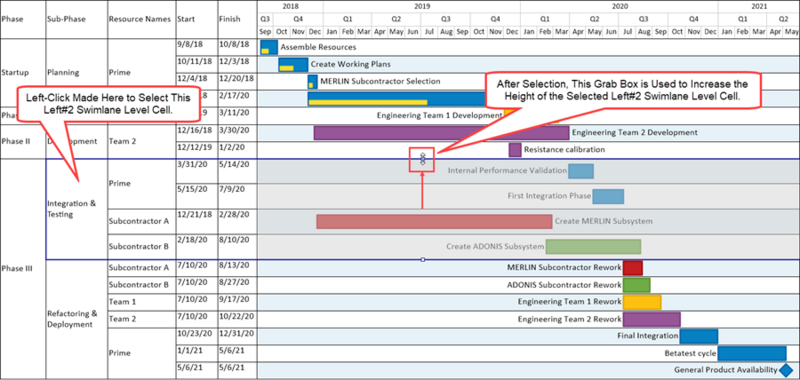This screenshot has width=800, height=380.
Task: Select the Integration & Testing sub-phase cell
Action: [77, 209]
